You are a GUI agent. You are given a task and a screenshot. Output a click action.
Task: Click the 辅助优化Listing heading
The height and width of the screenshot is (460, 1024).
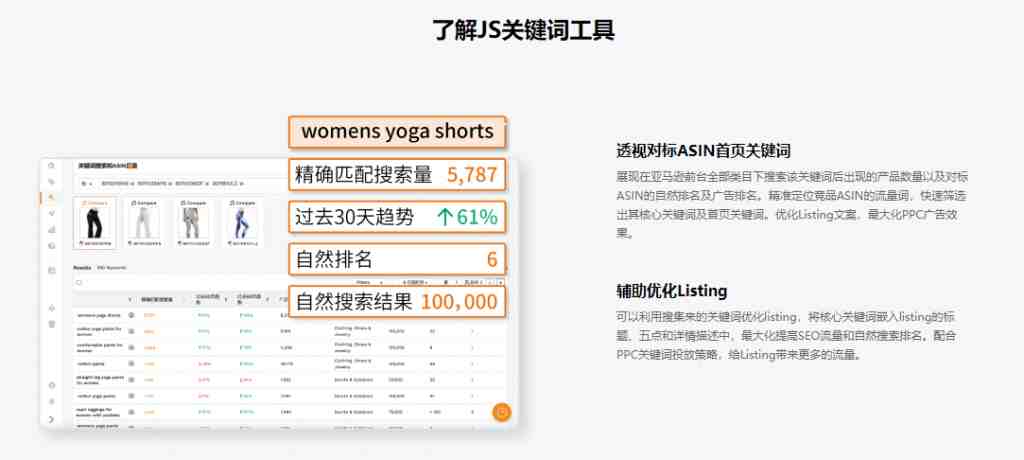tap(671, 291)
